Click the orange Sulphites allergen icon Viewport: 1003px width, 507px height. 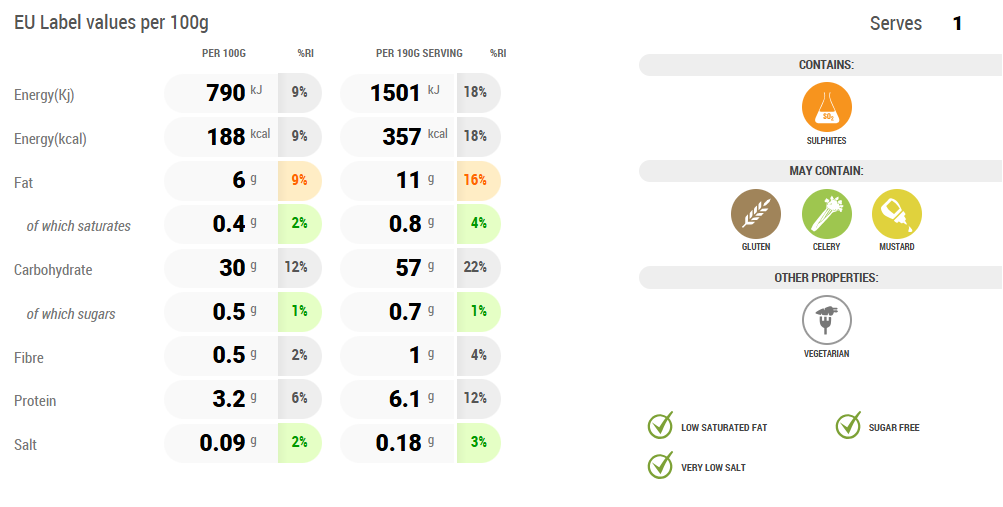(x=826, y=107)
